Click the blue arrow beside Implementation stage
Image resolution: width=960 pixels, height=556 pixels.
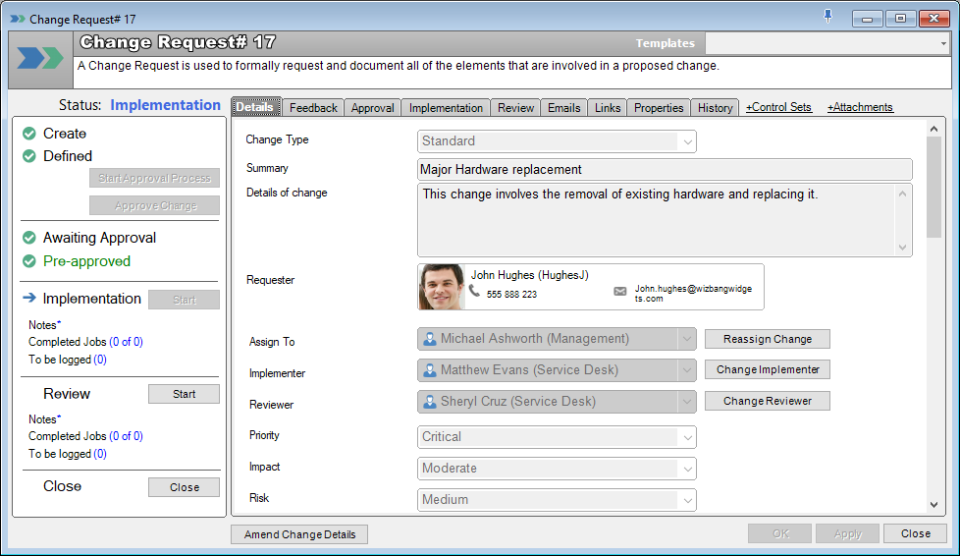(29, 298)
